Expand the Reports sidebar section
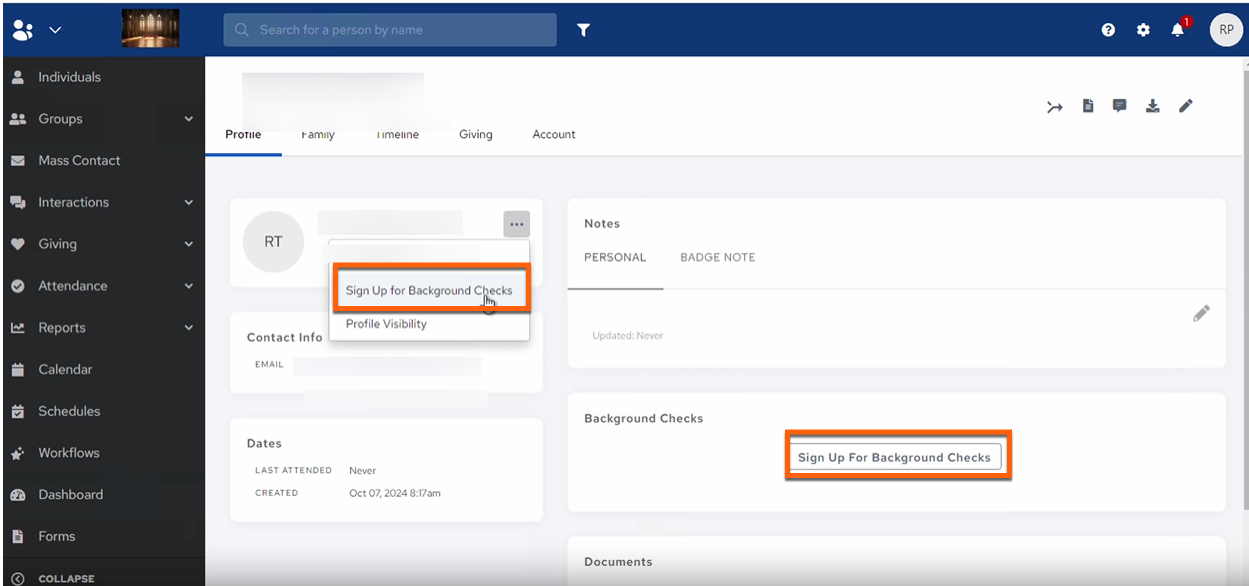Image resolution: width=1249 pixels, height=586 pixels. tap(189, 328)
